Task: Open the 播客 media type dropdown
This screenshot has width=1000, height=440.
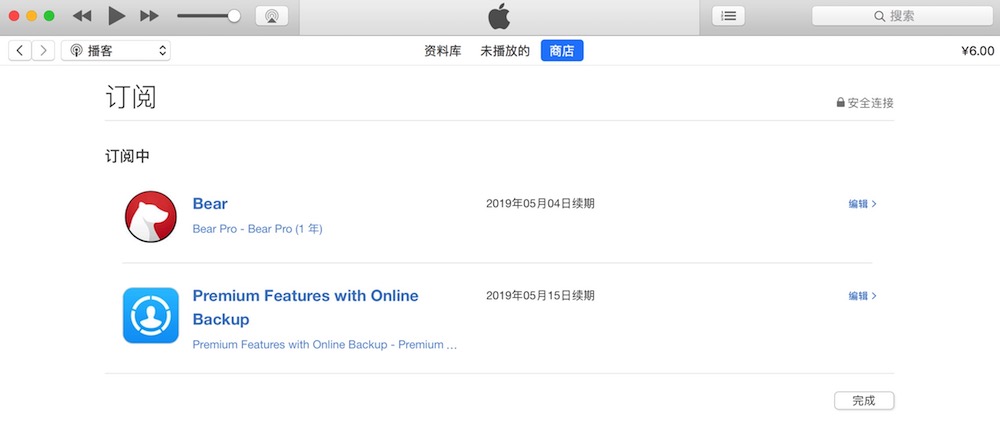Action: [x=116, y=50]
